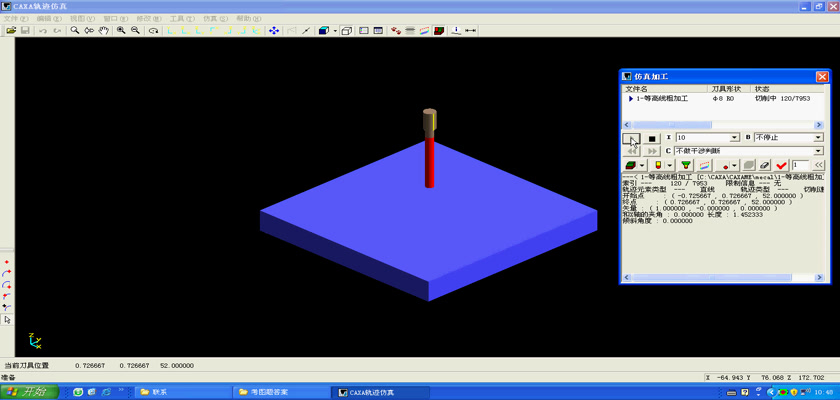The image size is (840, 400).
Task: Open the 窗口 menu
Action: pos(115,18)
